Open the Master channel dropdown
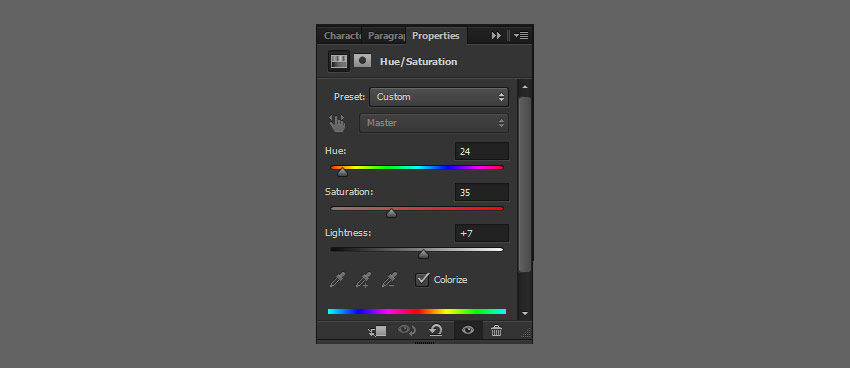The height and width of the screenshot is (368, 850). pos(434,123)
